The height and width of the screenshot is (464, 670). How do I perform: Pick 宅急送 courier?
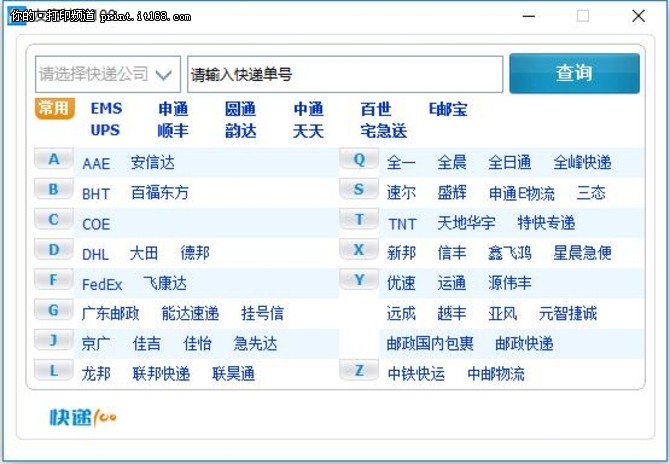click(x=384, y=130)
